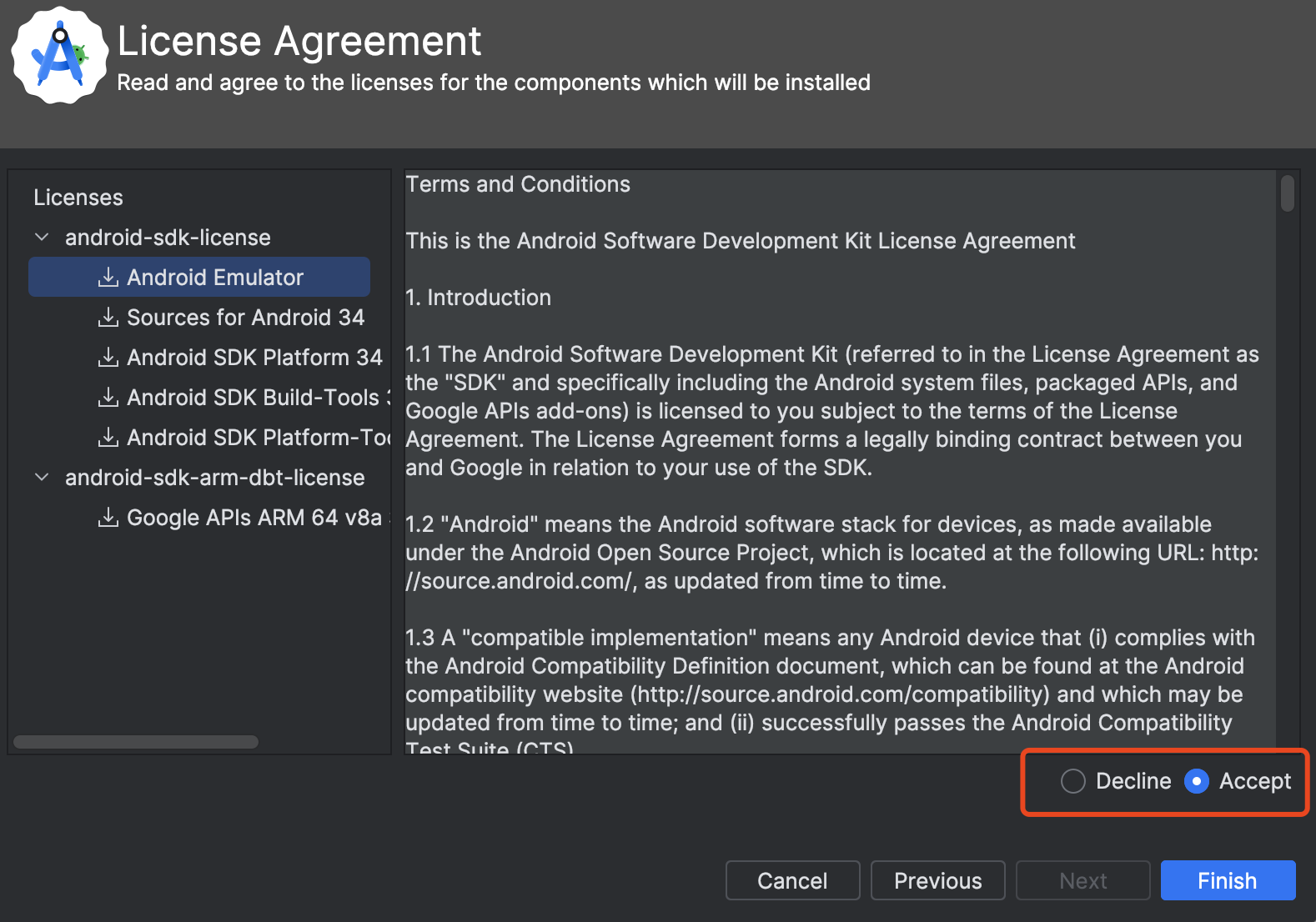Screen dimensions: 1316x922
Task: Click the paragraph starting with 1.2 "Android" means
Action: click(832, 553)
